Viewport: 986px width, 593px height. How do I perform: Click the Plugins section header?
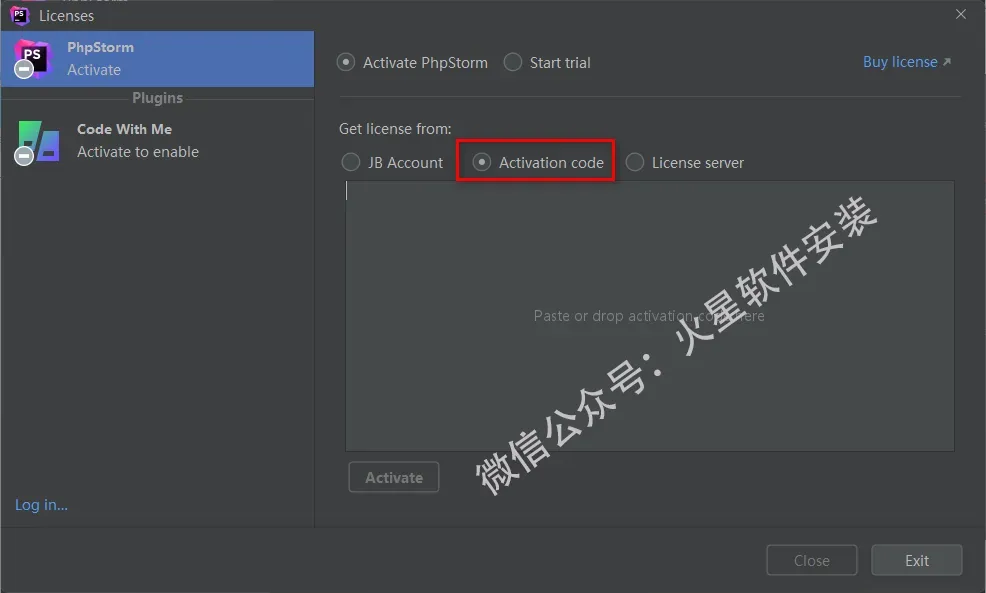(157, 98)
